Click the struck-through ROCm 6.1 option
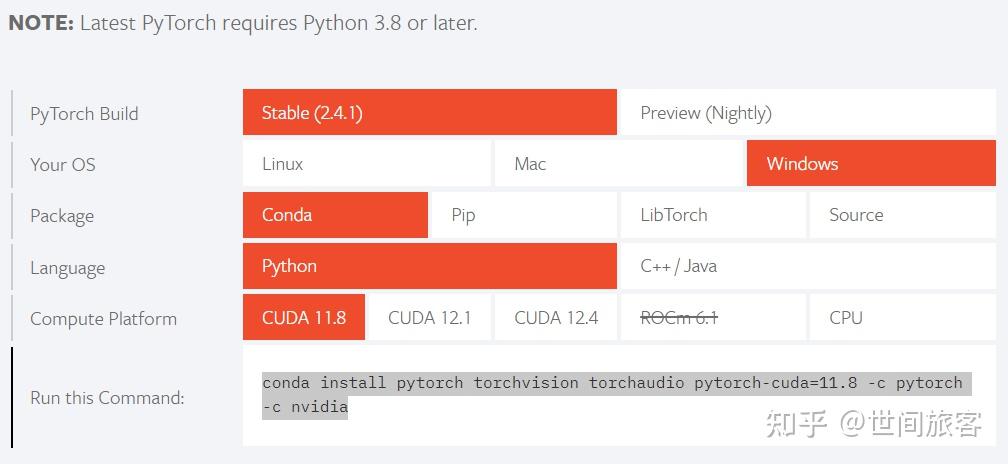 712,318
